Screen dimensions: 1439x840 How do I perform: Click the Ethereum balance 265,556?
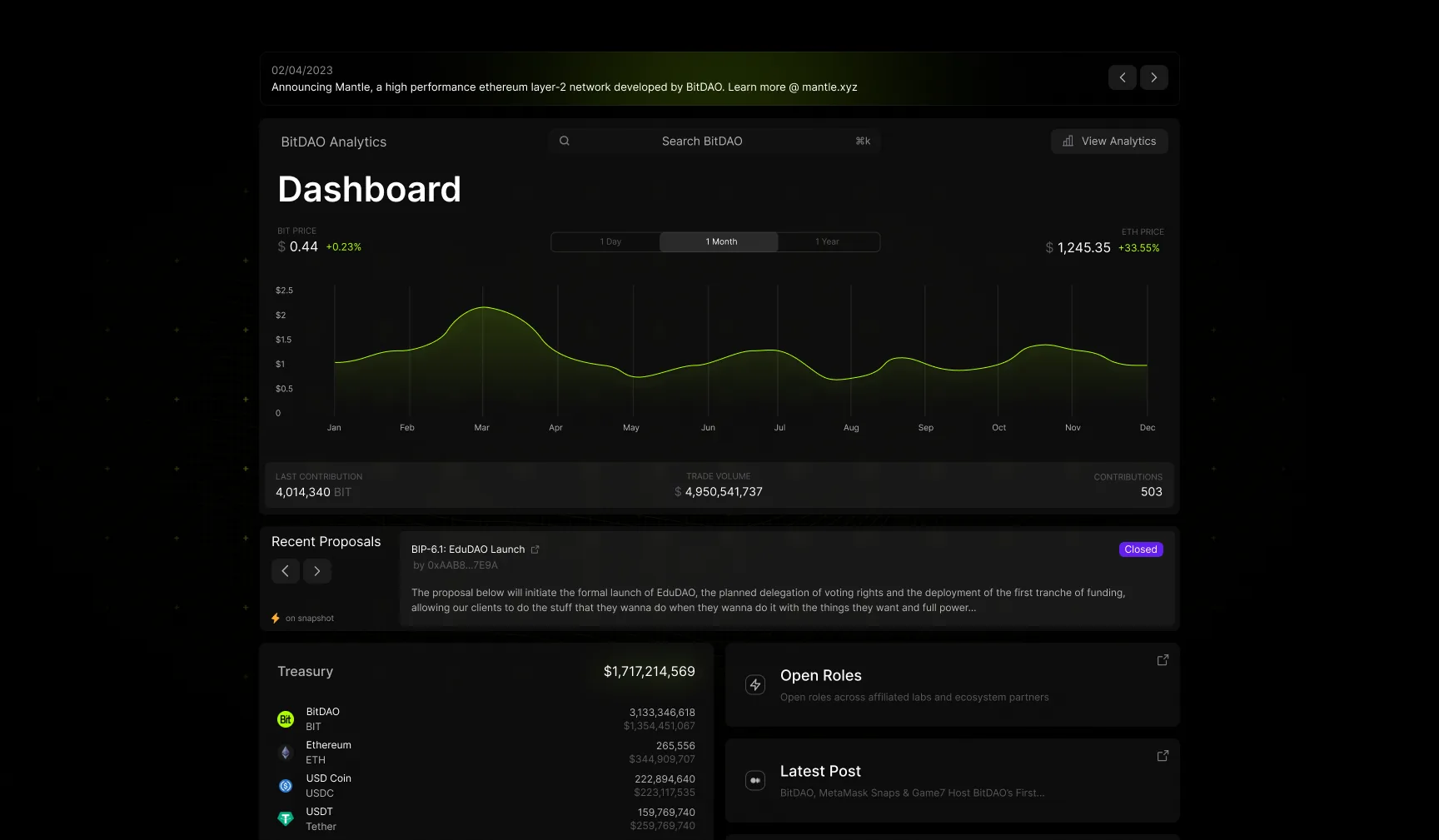point(675,746)
